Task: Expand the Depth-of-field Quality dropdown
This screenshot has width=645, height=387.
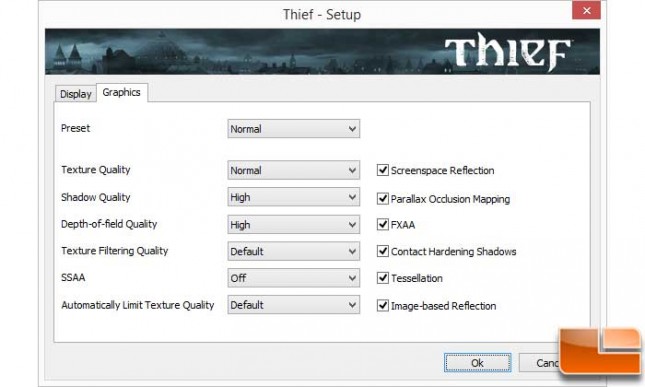Action: tap(294, 225)
